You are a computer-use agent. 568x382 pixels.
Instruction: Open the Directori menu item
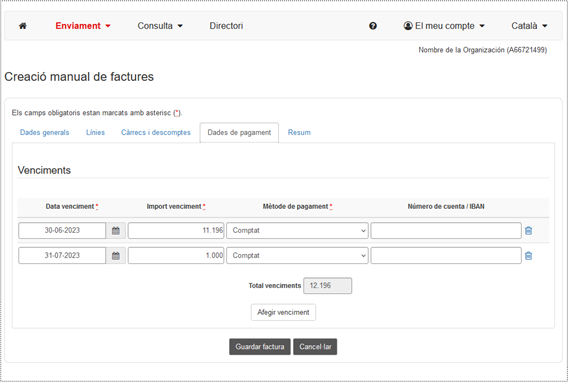226,26
